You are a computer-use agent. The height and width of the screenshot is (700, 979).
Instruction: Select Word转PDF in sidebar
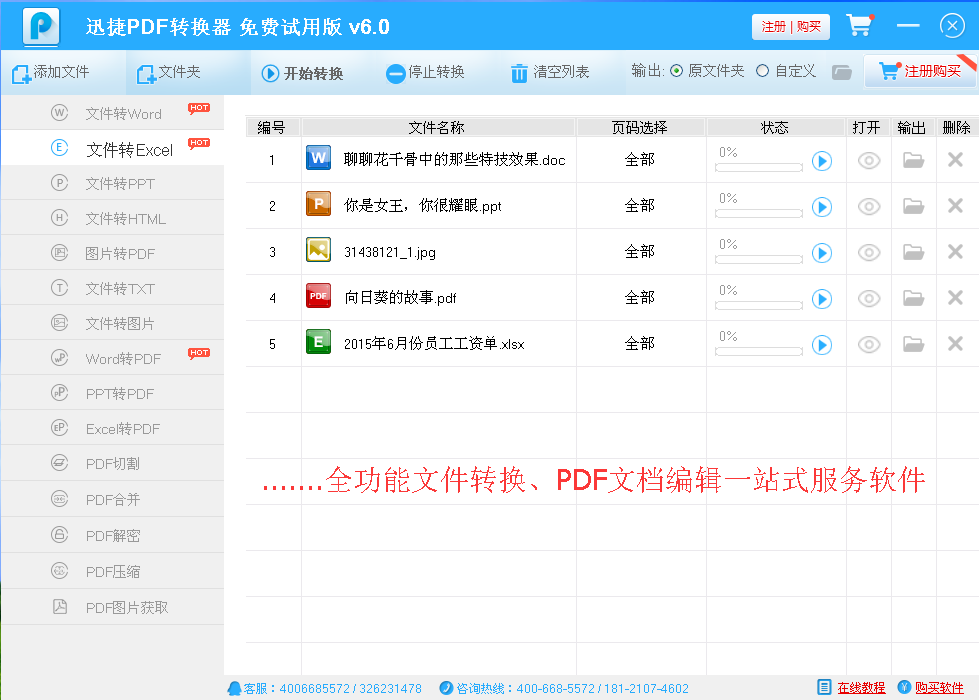[112, 358]
